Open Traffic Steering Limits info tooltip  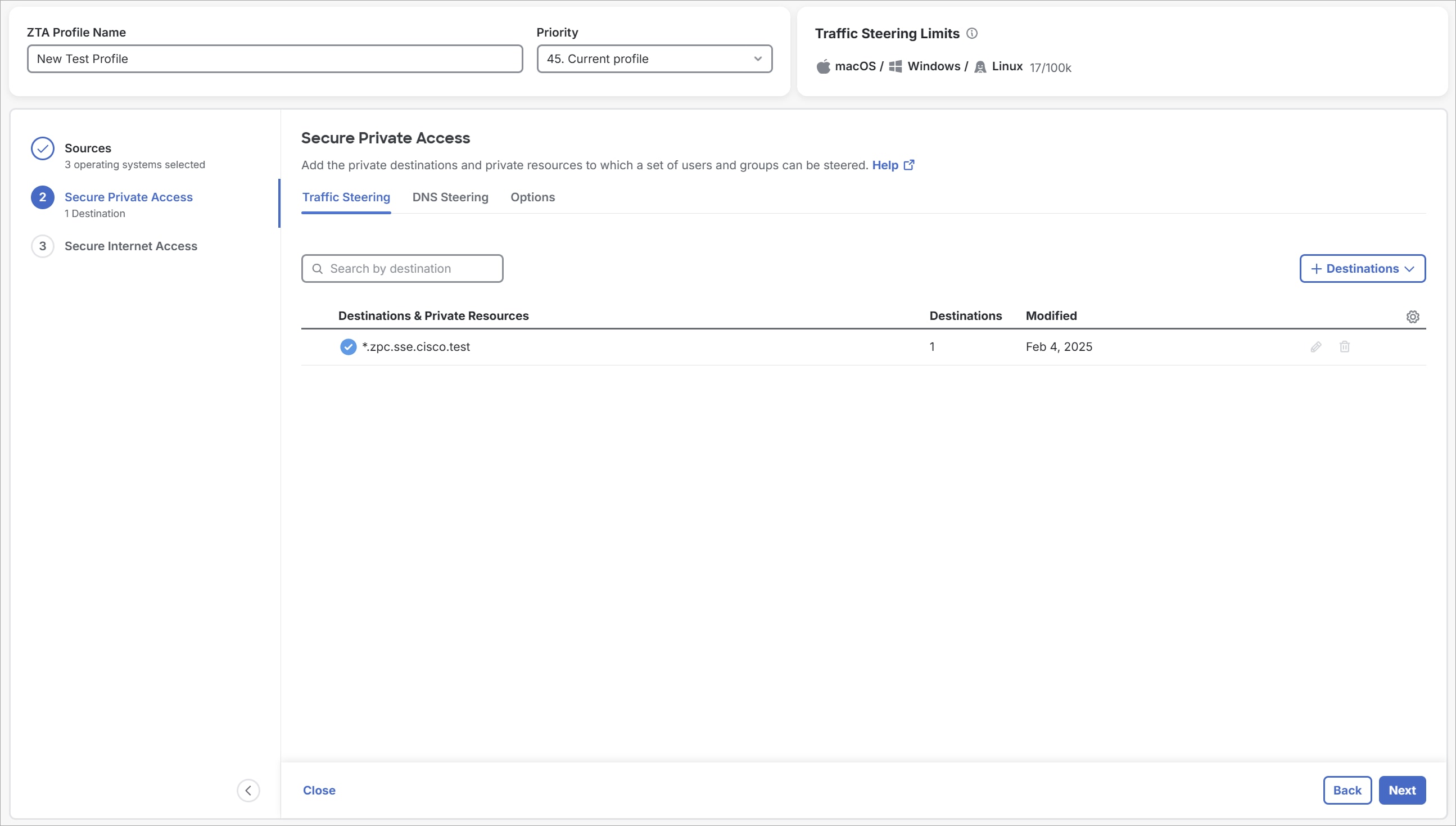click(971, 34)
